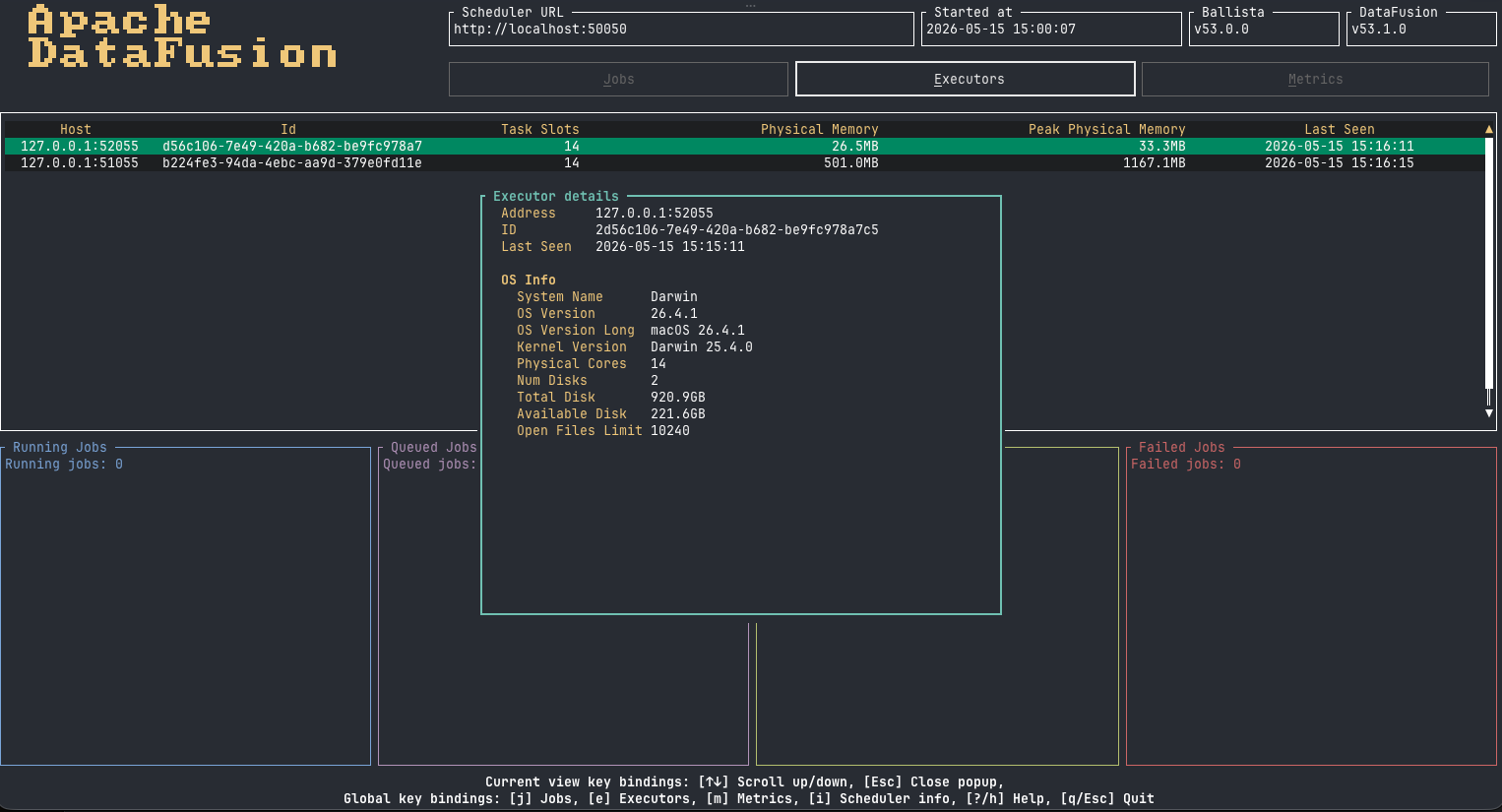The width and height of the screenshot is (1502, 812).
Task: Click the Num Disks value 2
Action: (655, 381)
